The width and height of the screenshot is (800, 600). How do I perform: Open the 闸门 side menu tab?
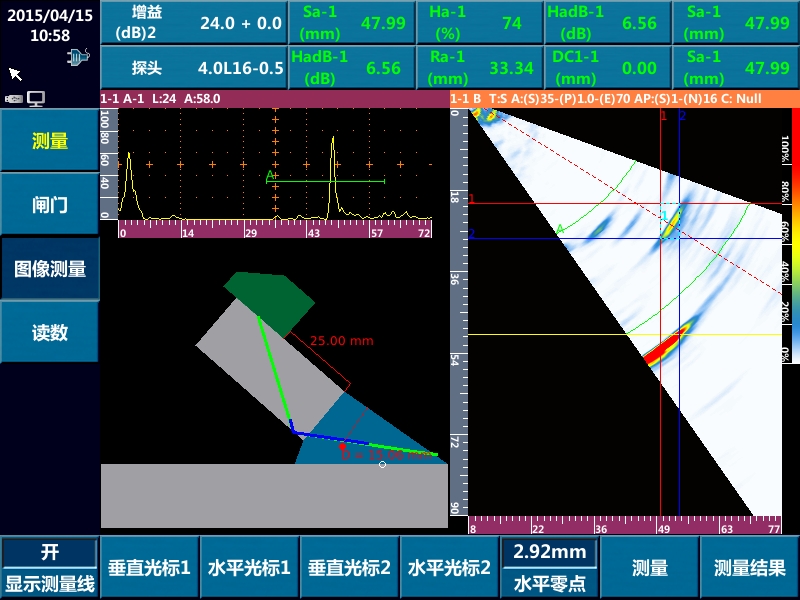(49, 205)
